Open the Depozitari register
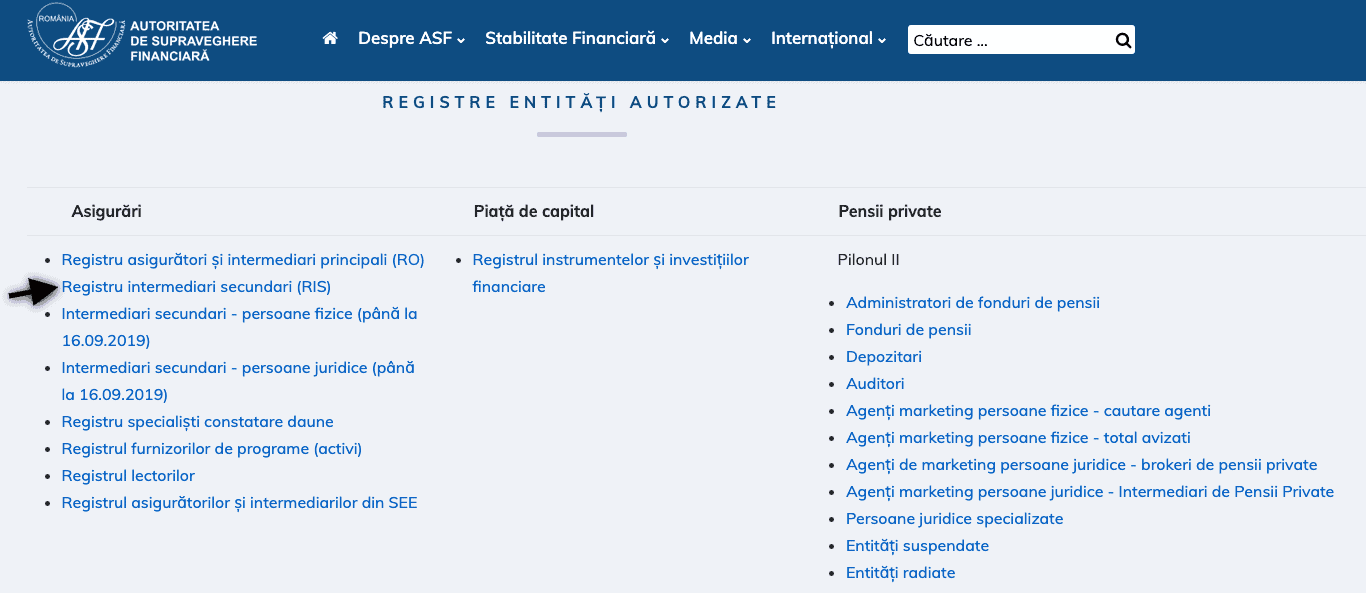Image resolution: width=1366 pixels, height=593 pixels. (883, 356)
